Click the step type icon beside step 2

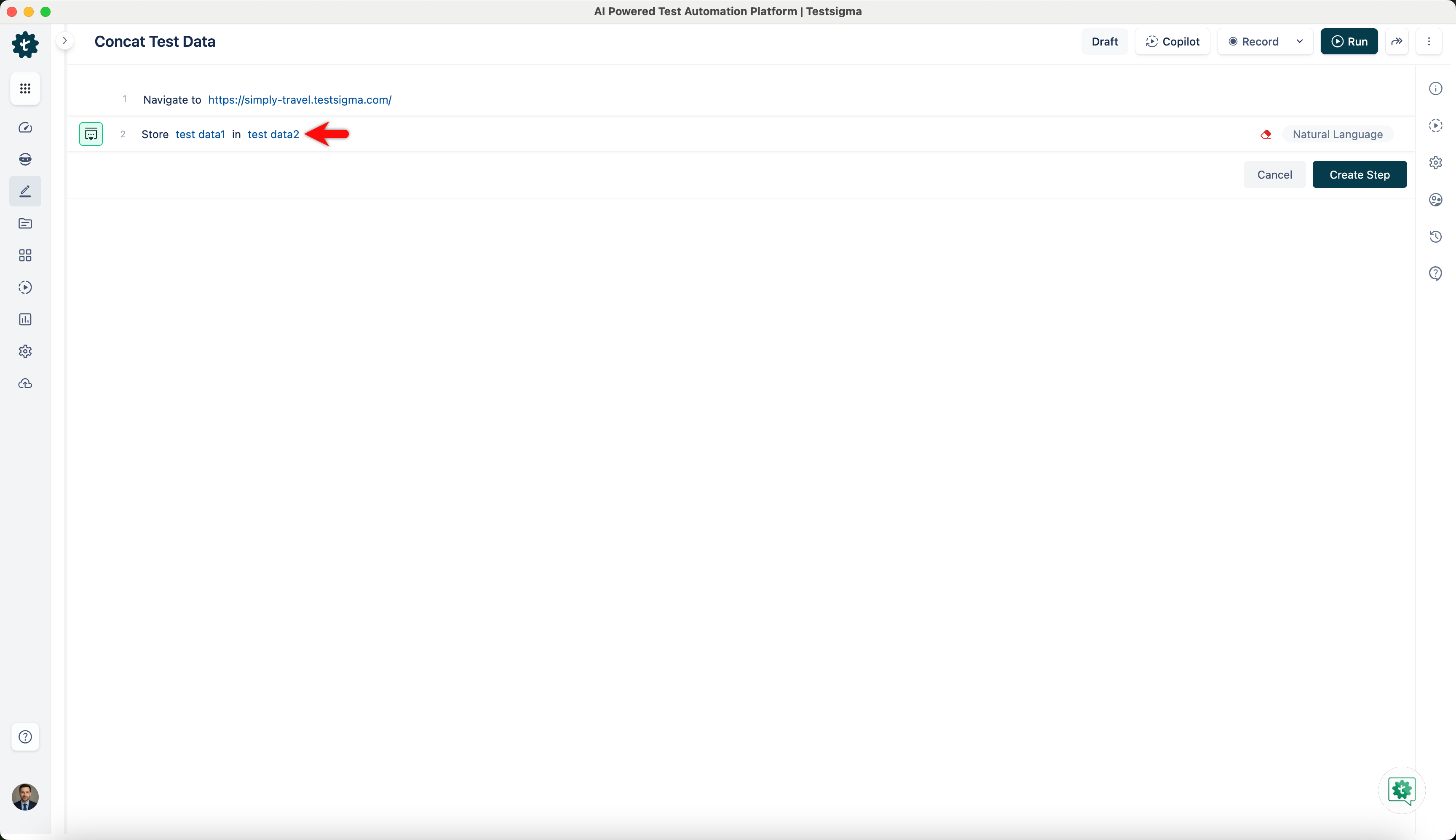coord(91,134)
